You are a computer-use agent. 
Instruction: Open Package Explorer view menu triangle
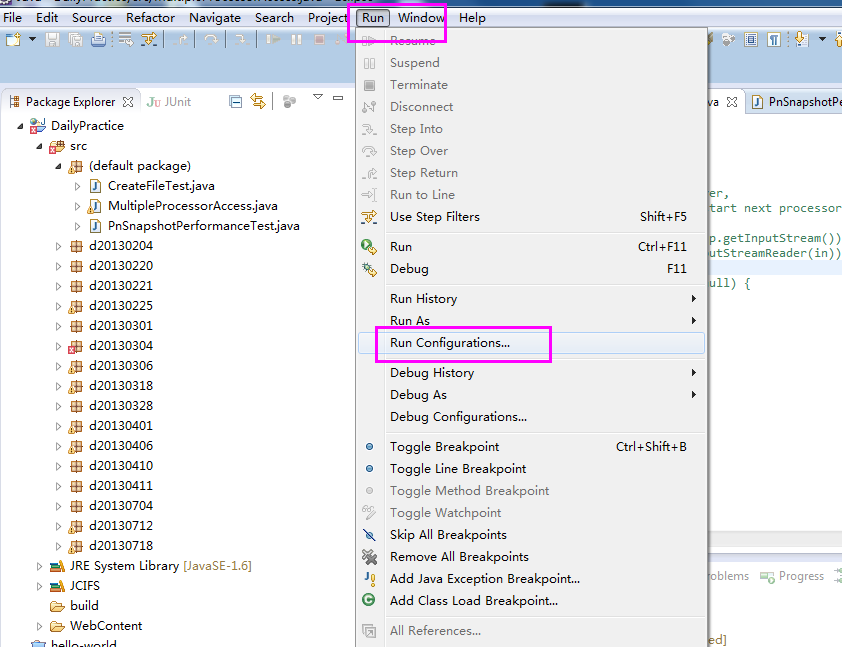click(318, 97)
